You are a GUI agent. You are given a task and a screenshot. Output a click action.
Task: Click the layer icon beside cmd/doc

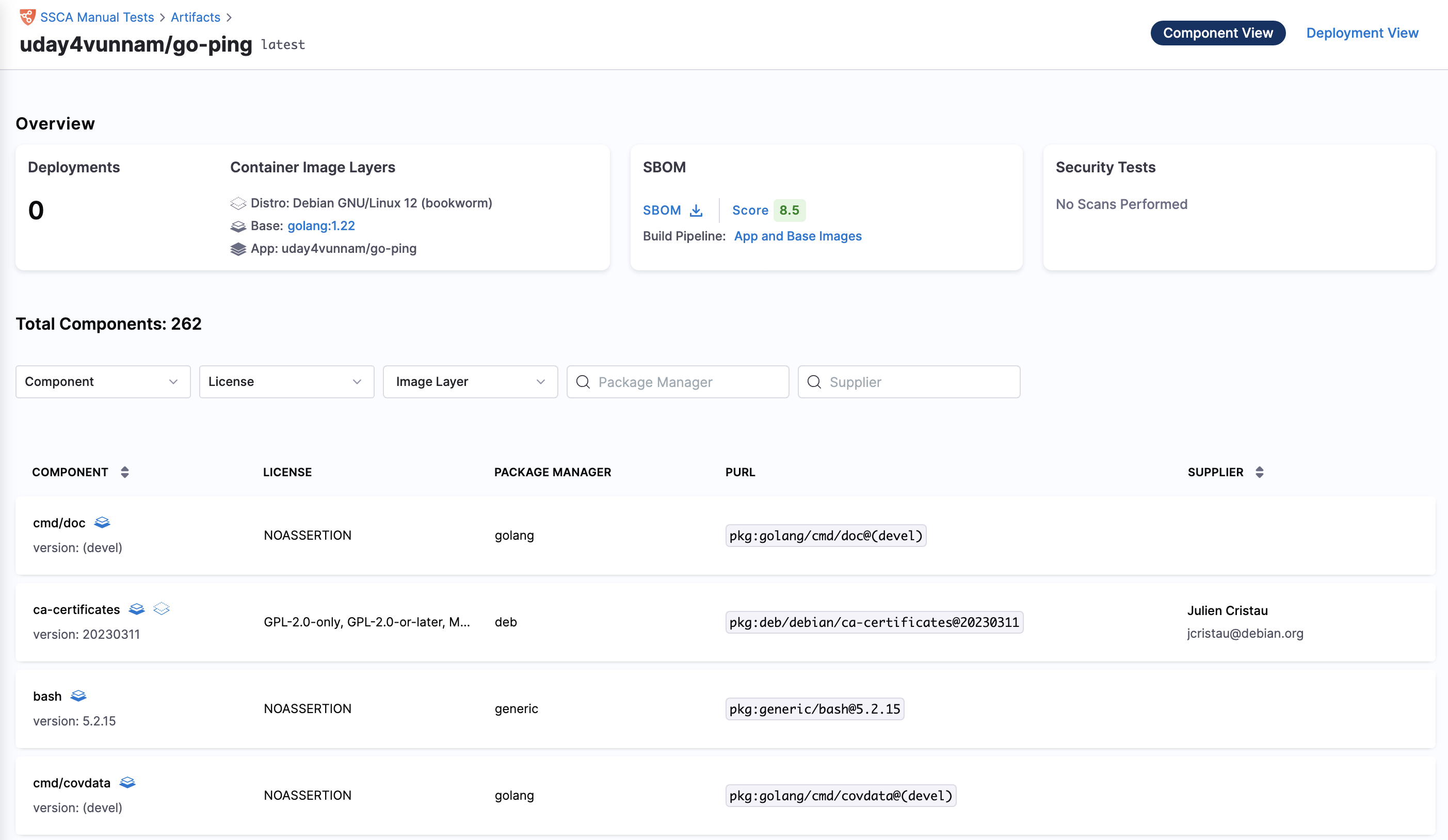102,522
